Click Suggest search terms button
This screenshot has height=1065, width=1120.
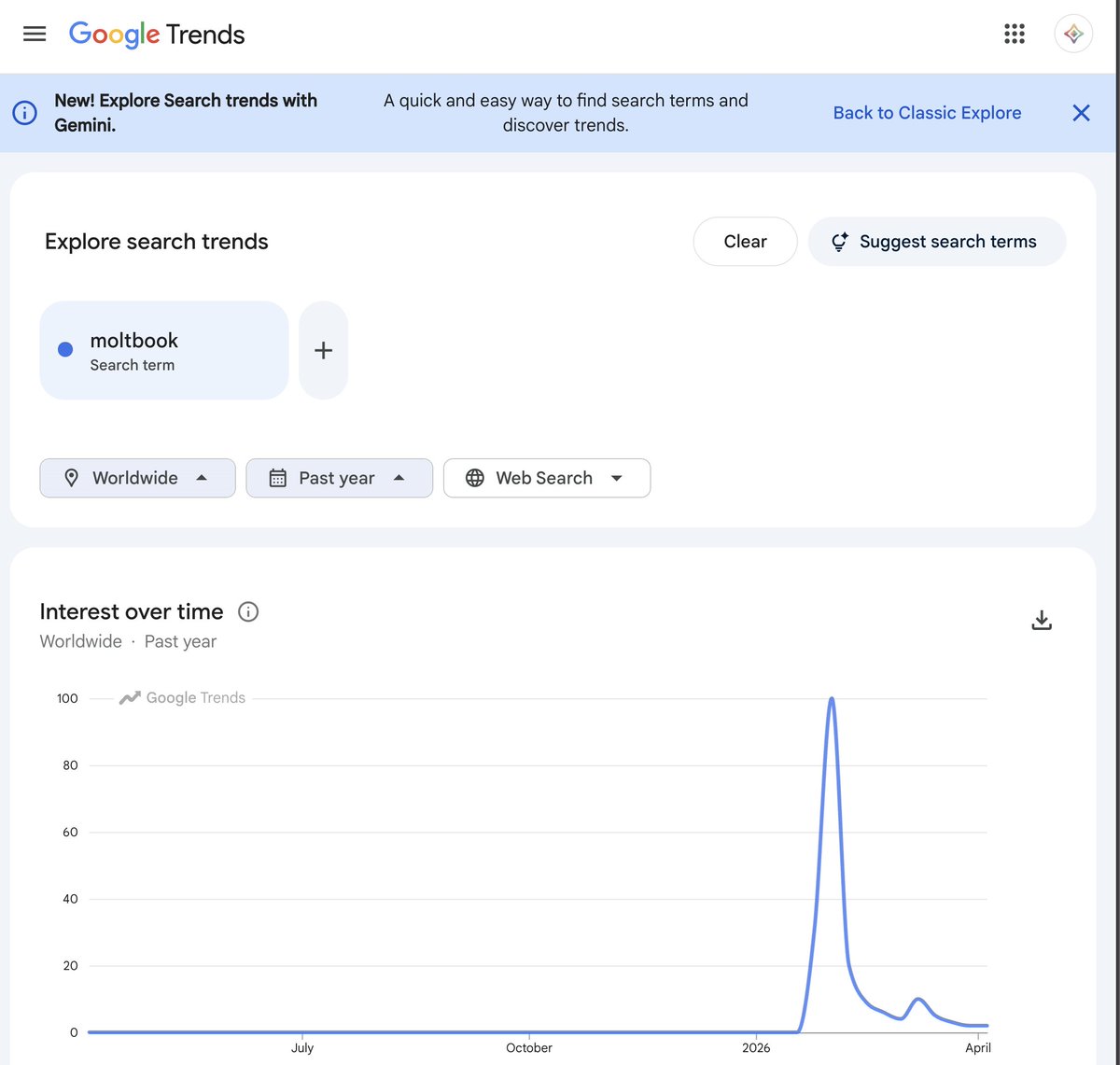(x=936, y=242)
